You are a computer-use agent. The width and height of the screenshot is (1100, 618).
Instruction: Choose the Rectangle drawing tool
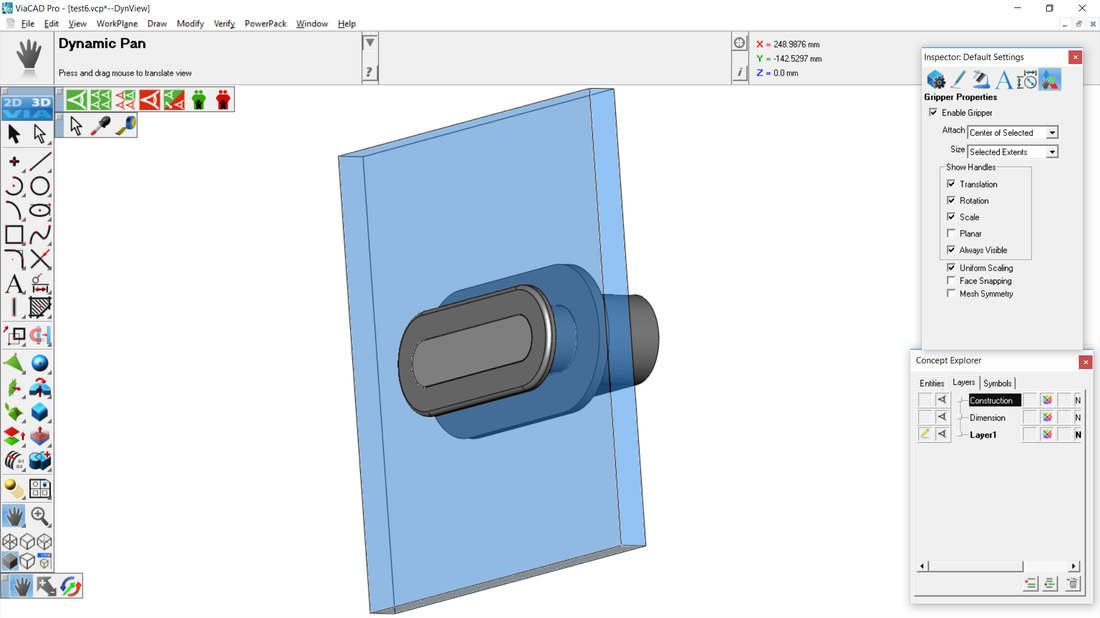(x=14, y=235)
